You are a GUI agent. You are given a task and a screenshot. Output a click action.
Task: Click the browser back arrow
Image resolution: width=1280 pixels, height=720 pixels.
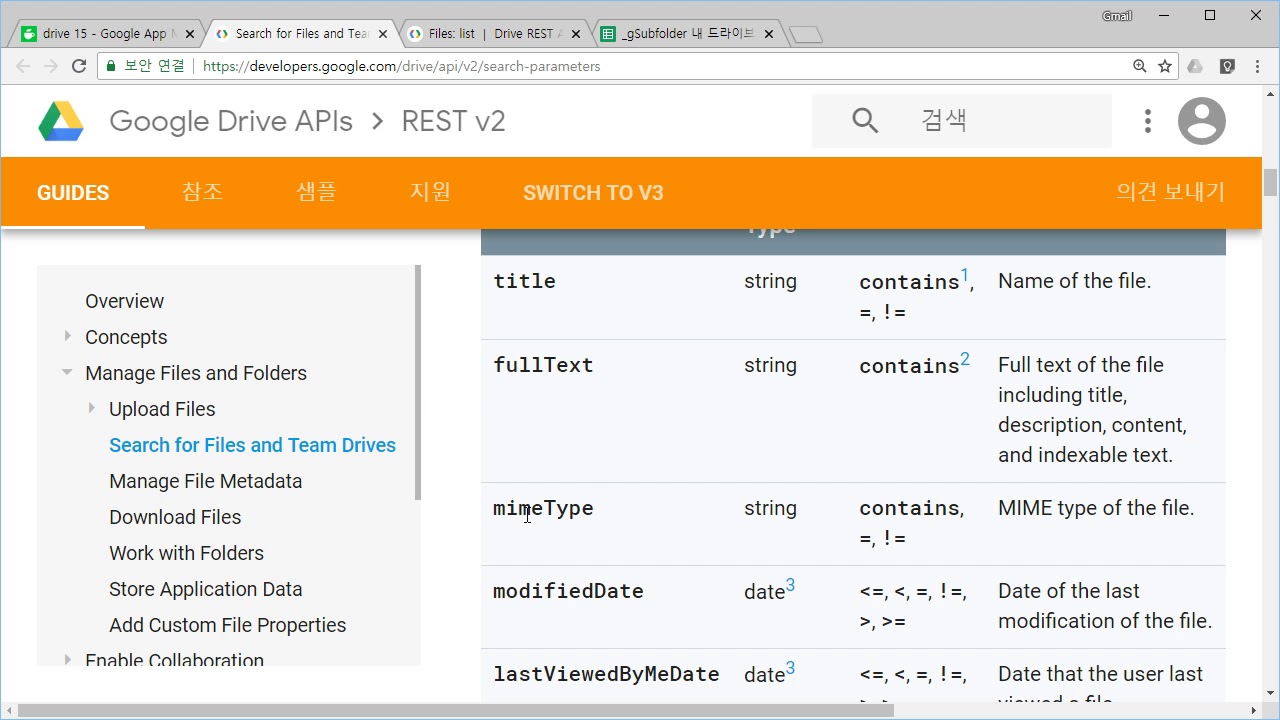pos(23,66)
